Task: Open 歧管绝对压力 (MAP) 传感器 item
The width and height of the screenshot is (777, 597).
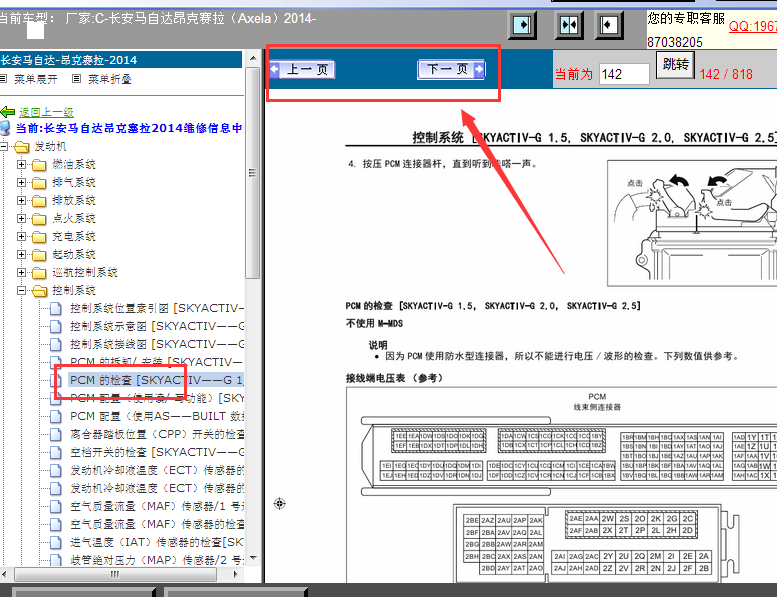Action: click(x=157, y=560)
